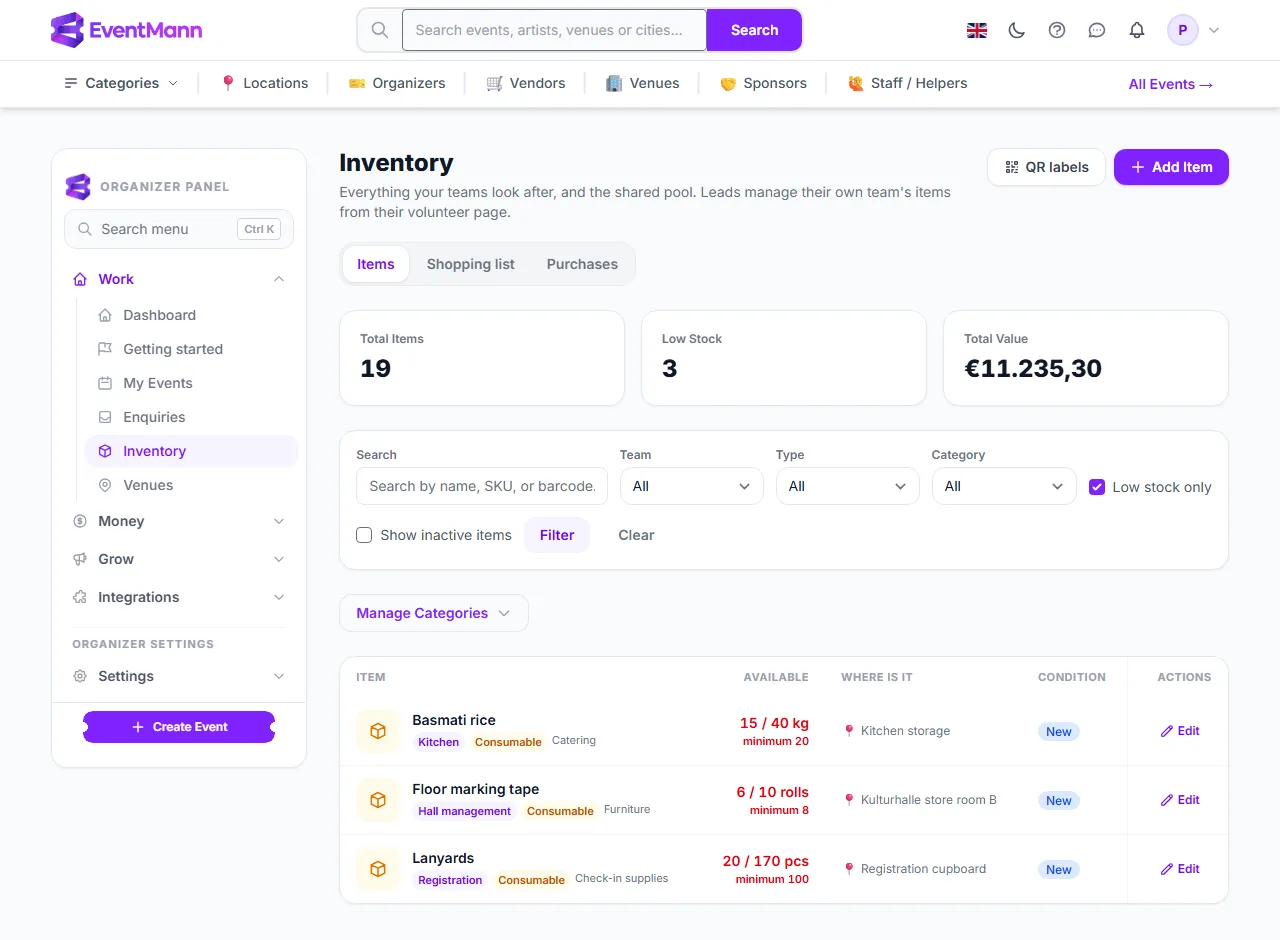This screenshot has width=1280, height=940.
Task: Click the Organizer Panel logo icon
Action: (78, 187)
